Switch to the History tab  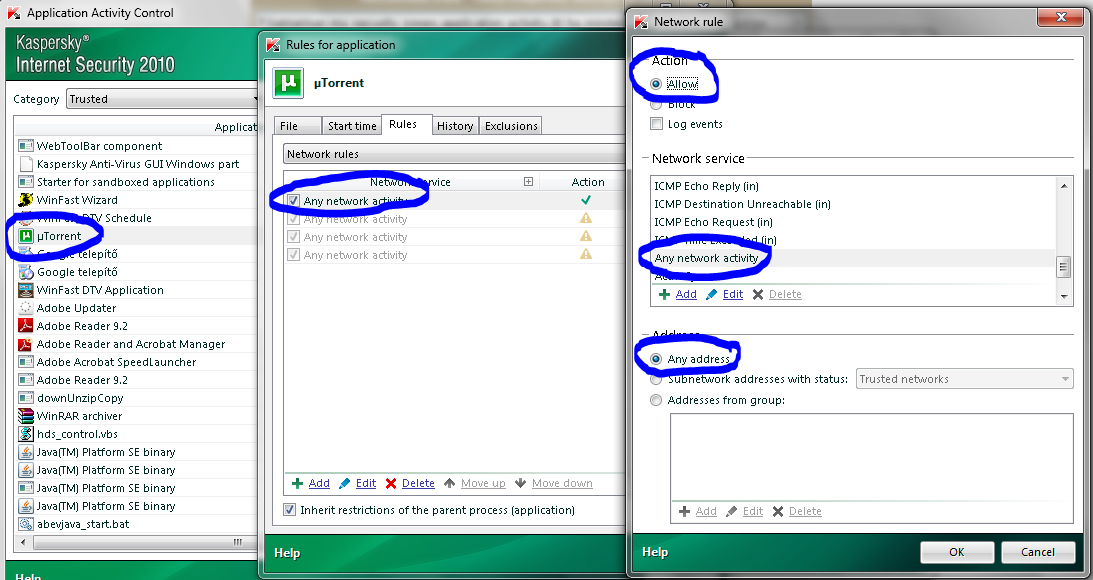(454, 125)
